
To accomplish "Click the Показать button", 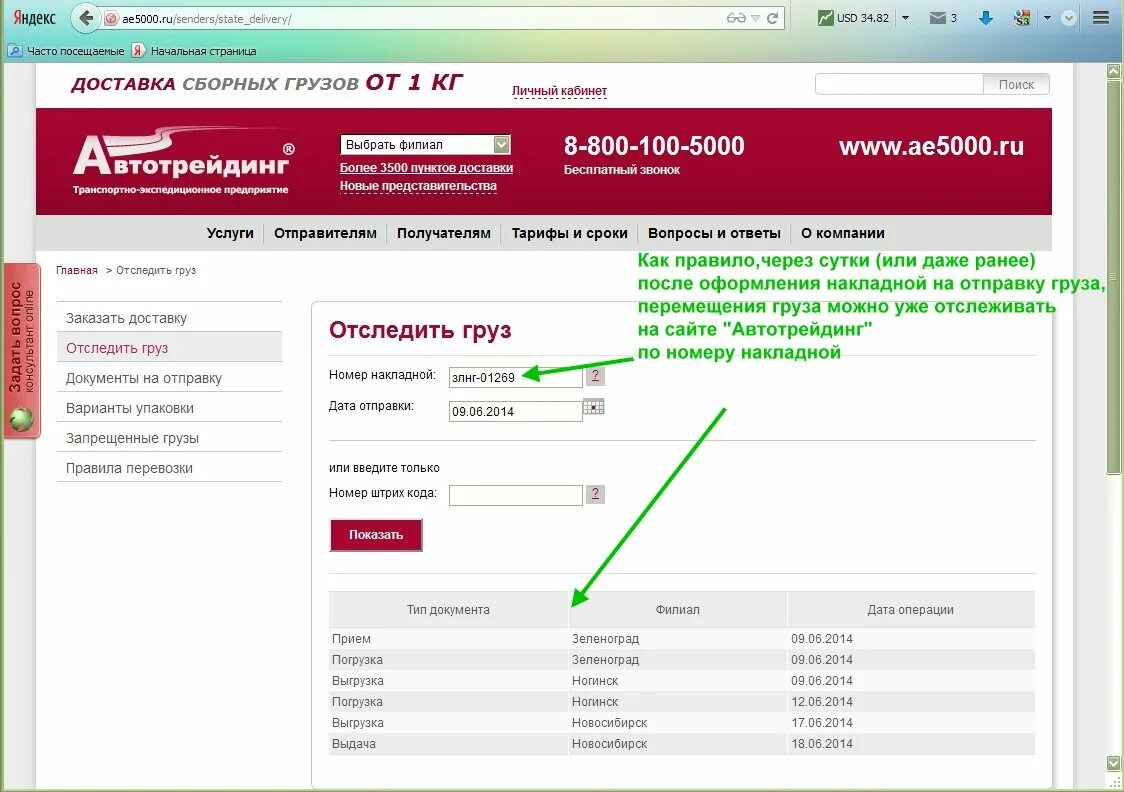I will pos(376,535).
